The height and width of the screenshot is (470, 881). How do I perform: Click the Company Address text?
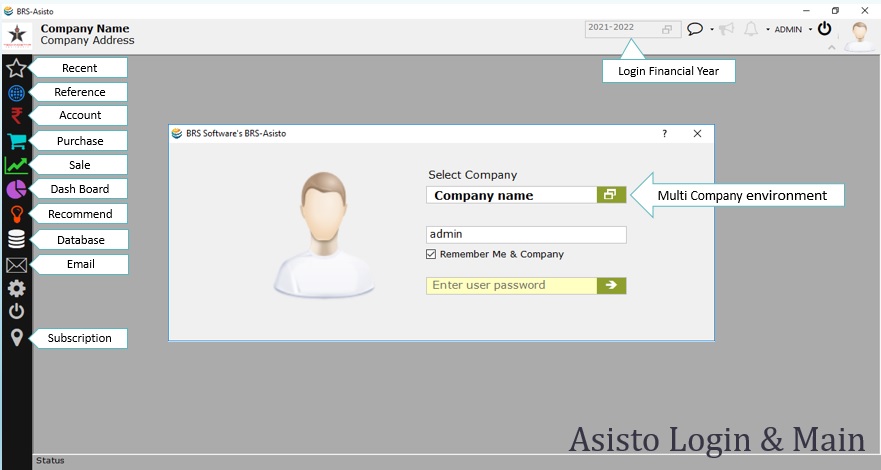click(x=88, y=40)
